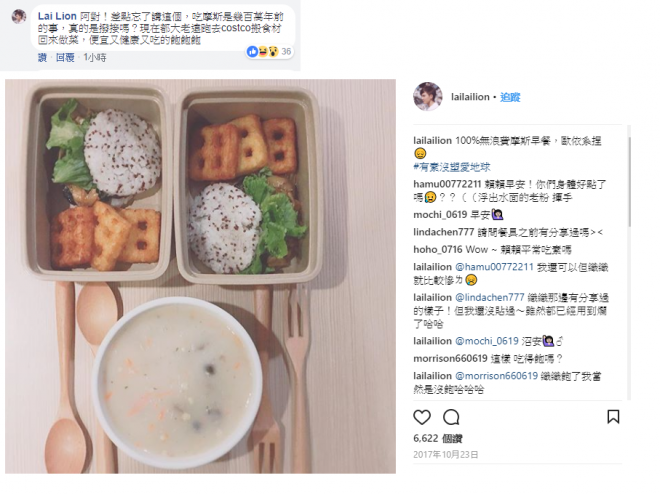
Task: Open the @hamu00772211 mention link
Action: click(494, 267)
